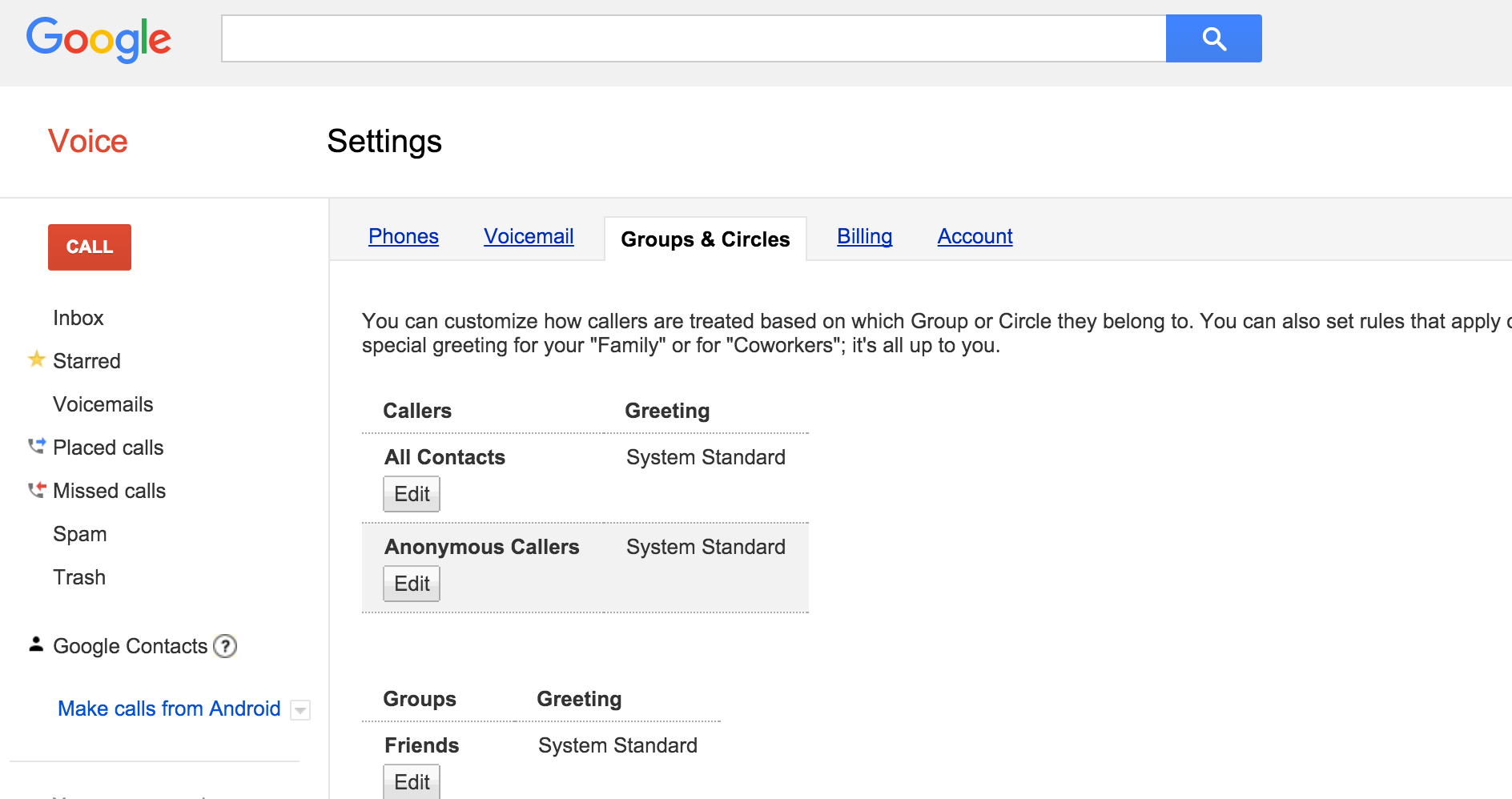This screenshot has width=1512, height=799.
Task: Click the Google Contacts person icon
Action: pos(36,644)
